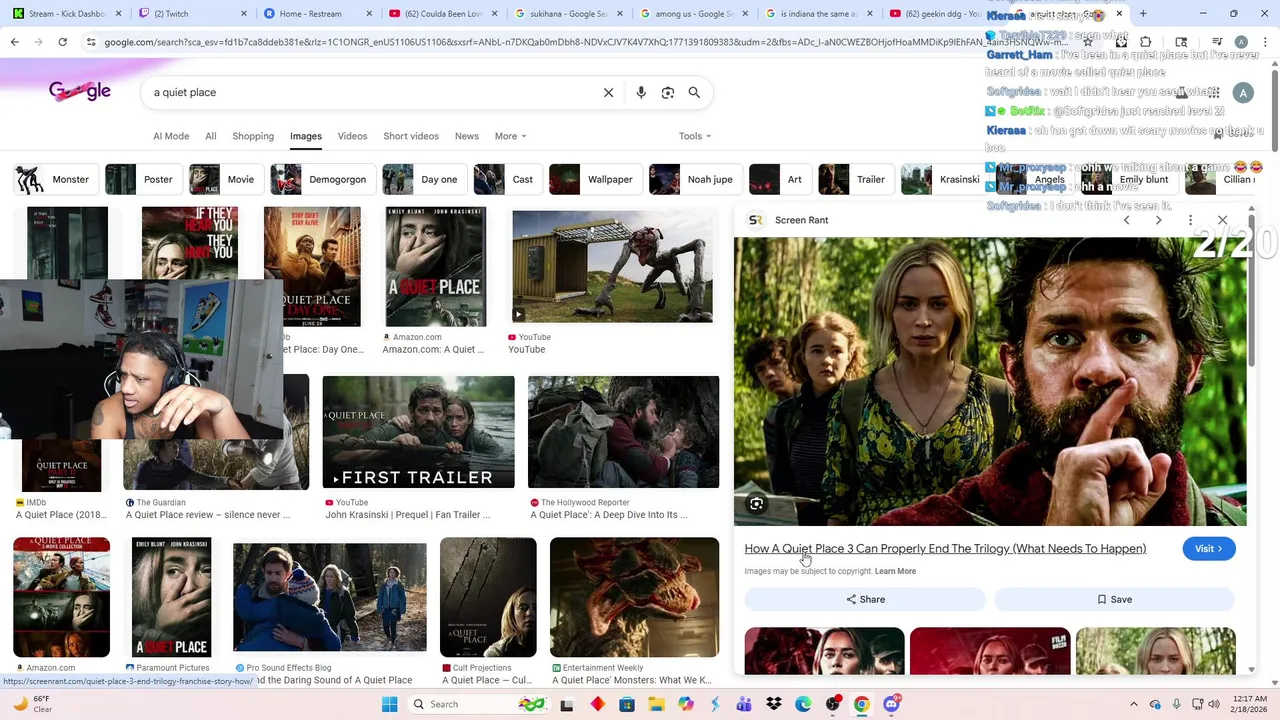Image resolution: width=1280 pixels, height=720 pixels.
Task: Filter images by Day one chip
Action: [424, 179]
